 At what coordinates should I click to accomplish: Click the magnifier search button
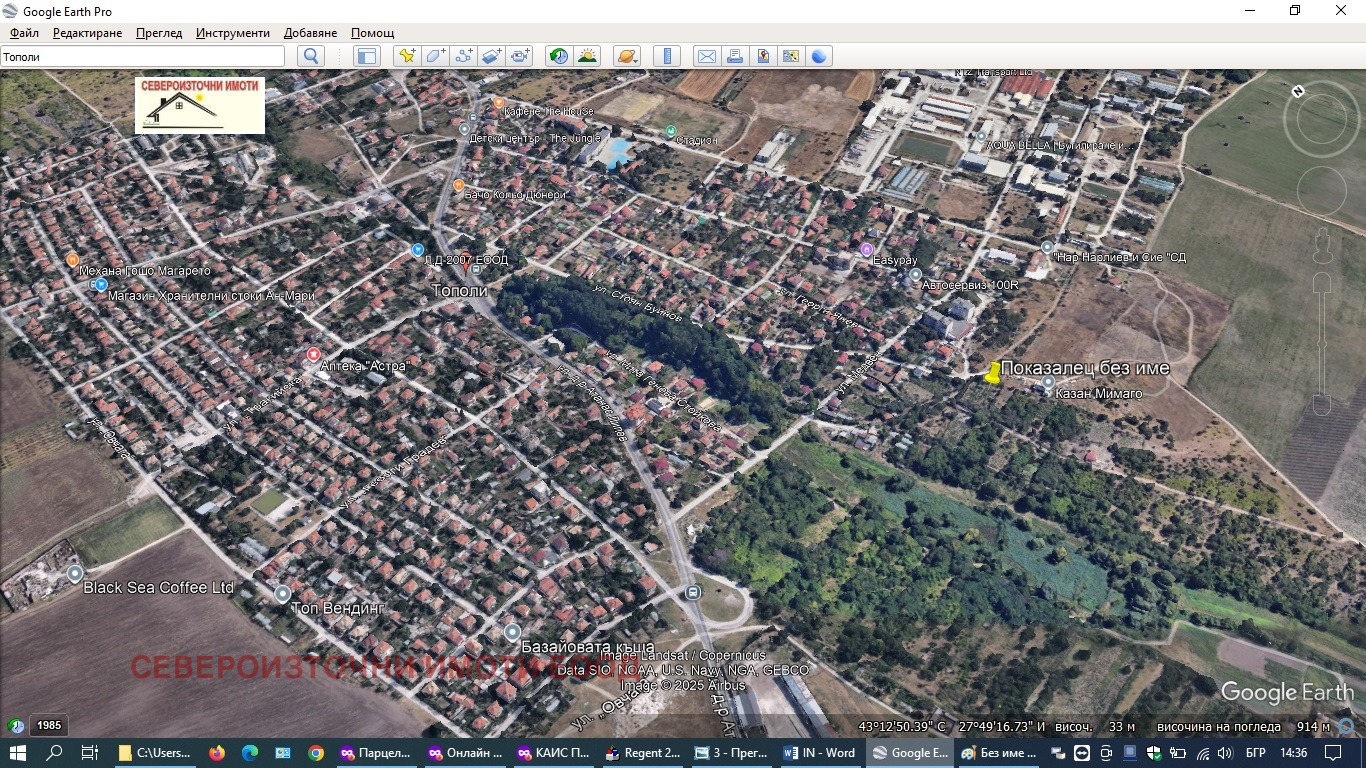pos(311,56)
